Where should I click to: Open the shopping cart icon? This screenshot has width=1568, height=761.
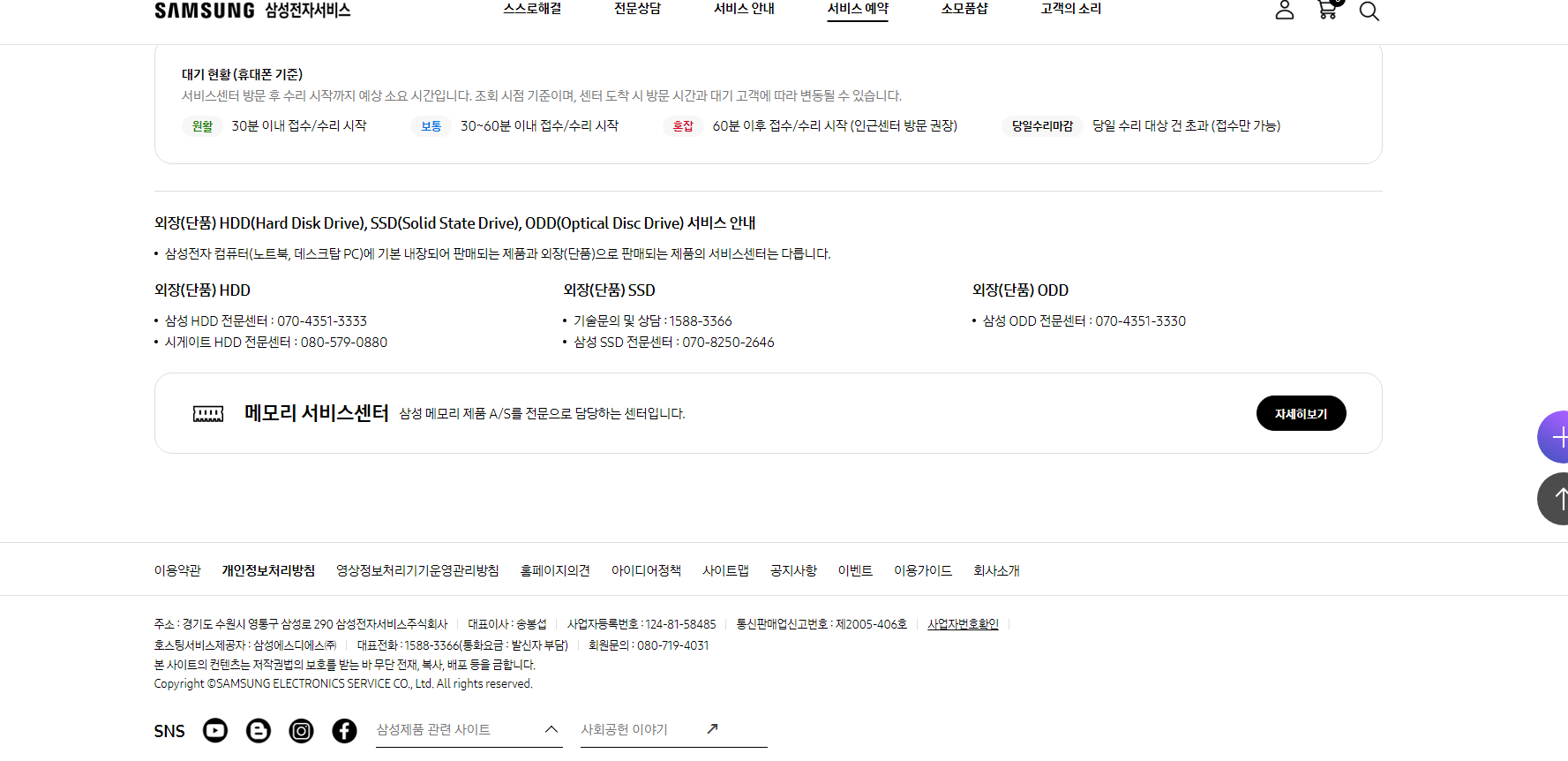click(x=1327, y=10)
